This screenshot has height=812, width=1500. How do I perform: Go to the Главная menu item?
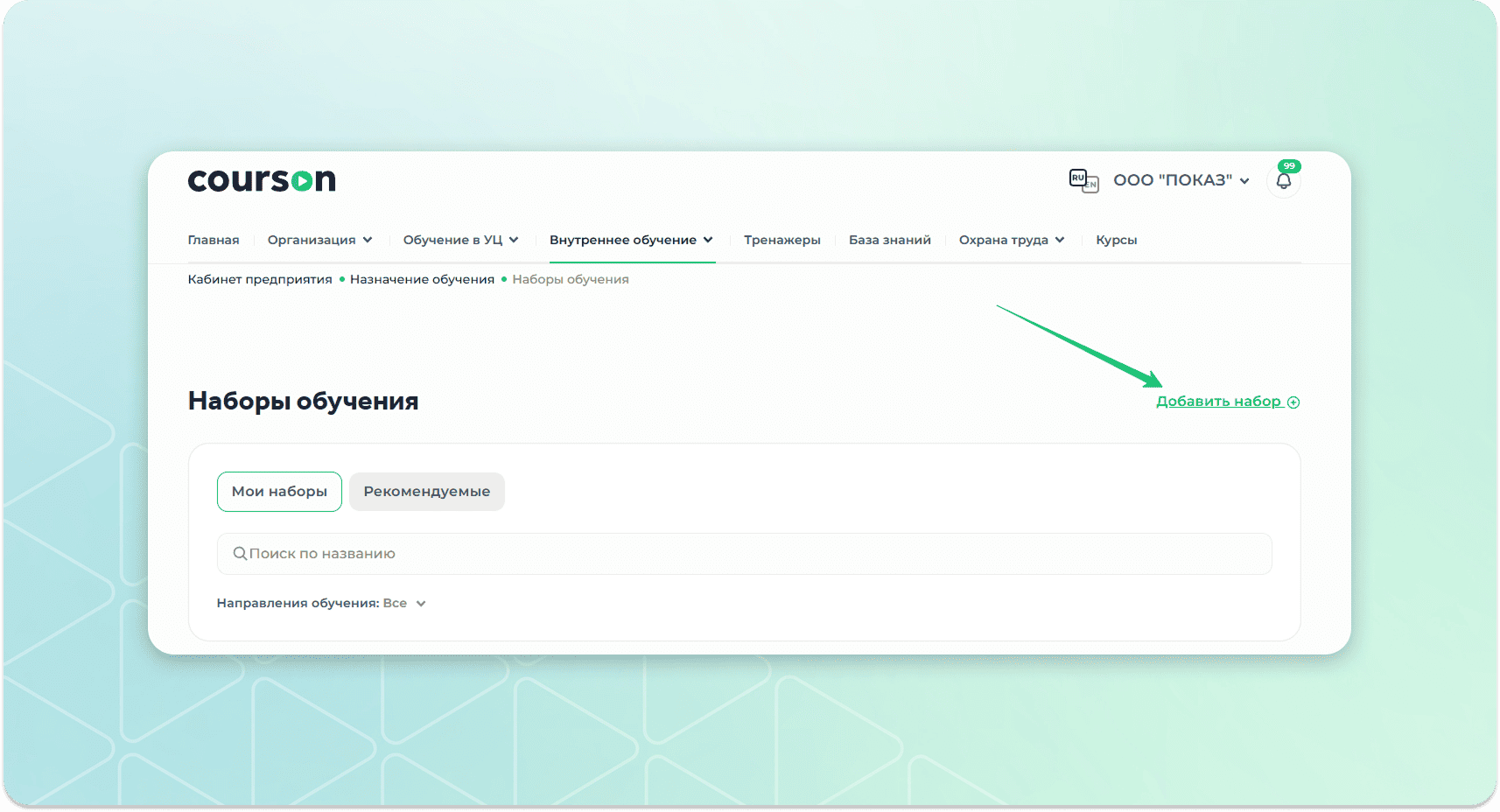point(213,240)
